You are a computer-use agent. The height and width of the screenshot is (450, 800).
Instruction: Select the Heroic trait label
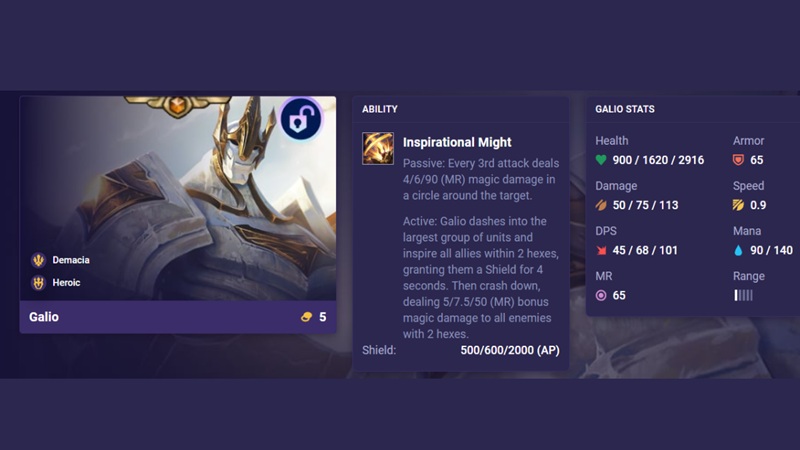tap(66, 283)
